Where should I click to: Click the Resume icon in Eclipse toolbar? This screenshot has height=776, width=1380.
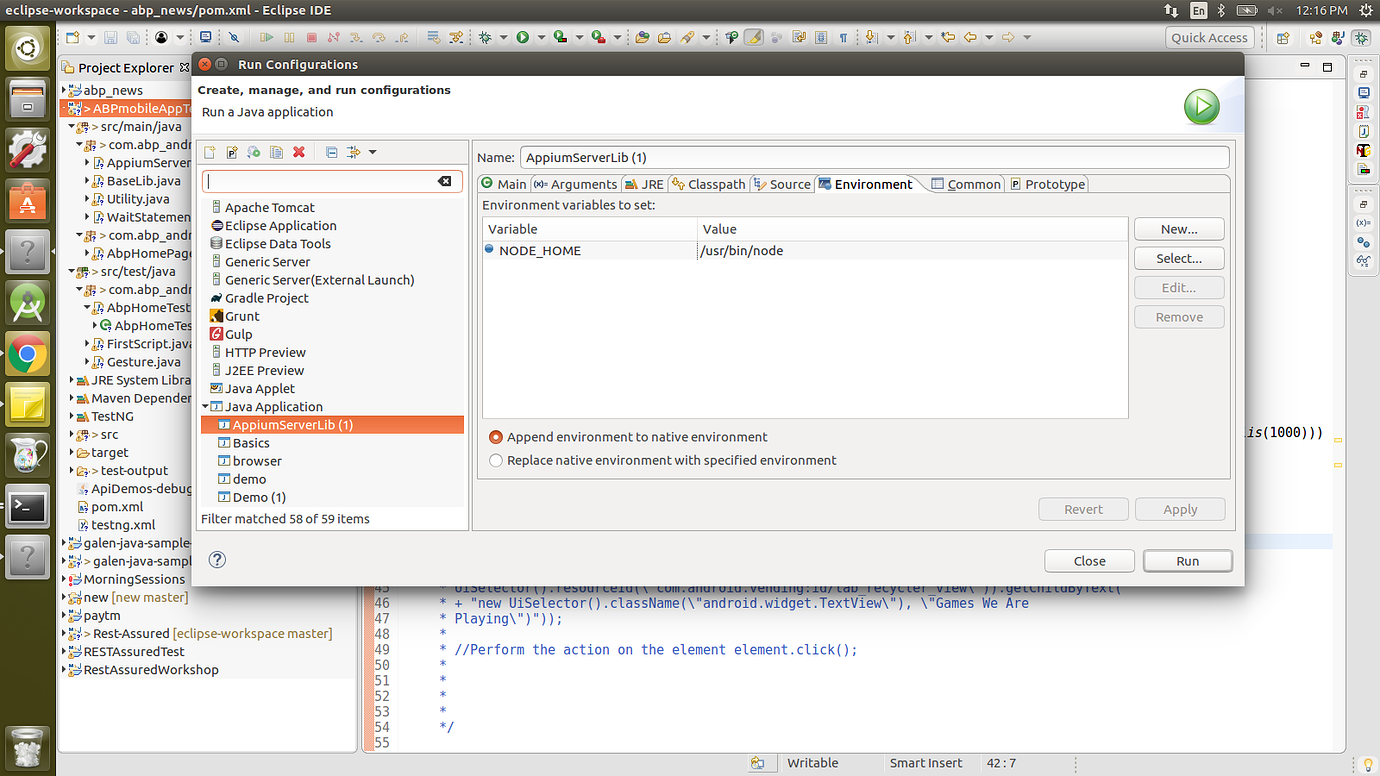click(266, 38)
